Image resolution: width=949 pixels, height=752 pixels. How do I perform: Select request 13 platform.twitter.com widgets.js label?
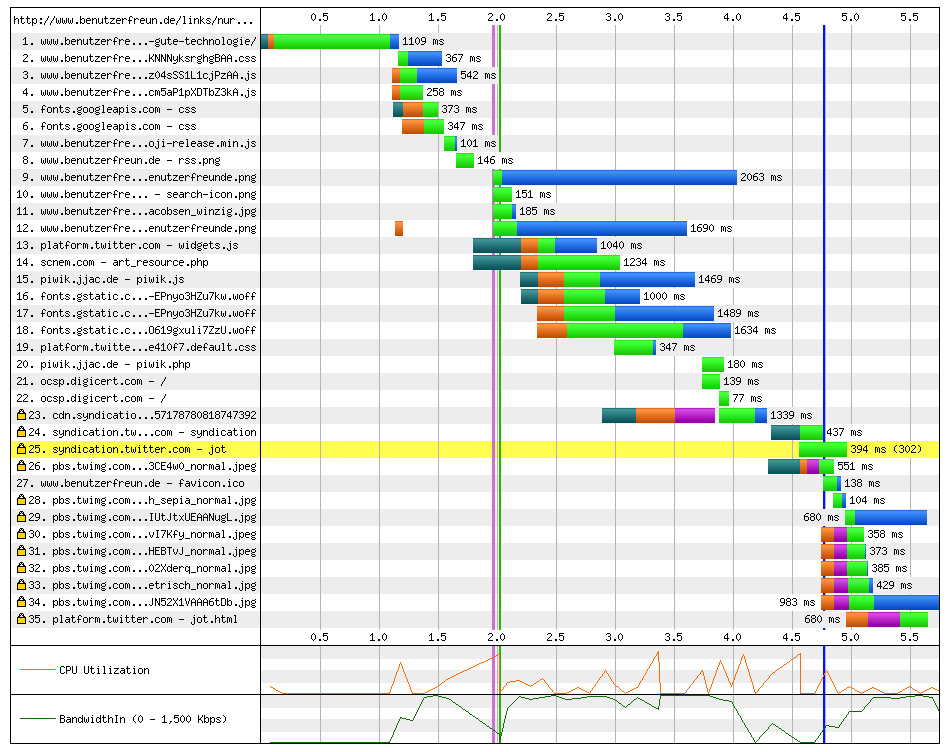[127, 245]
